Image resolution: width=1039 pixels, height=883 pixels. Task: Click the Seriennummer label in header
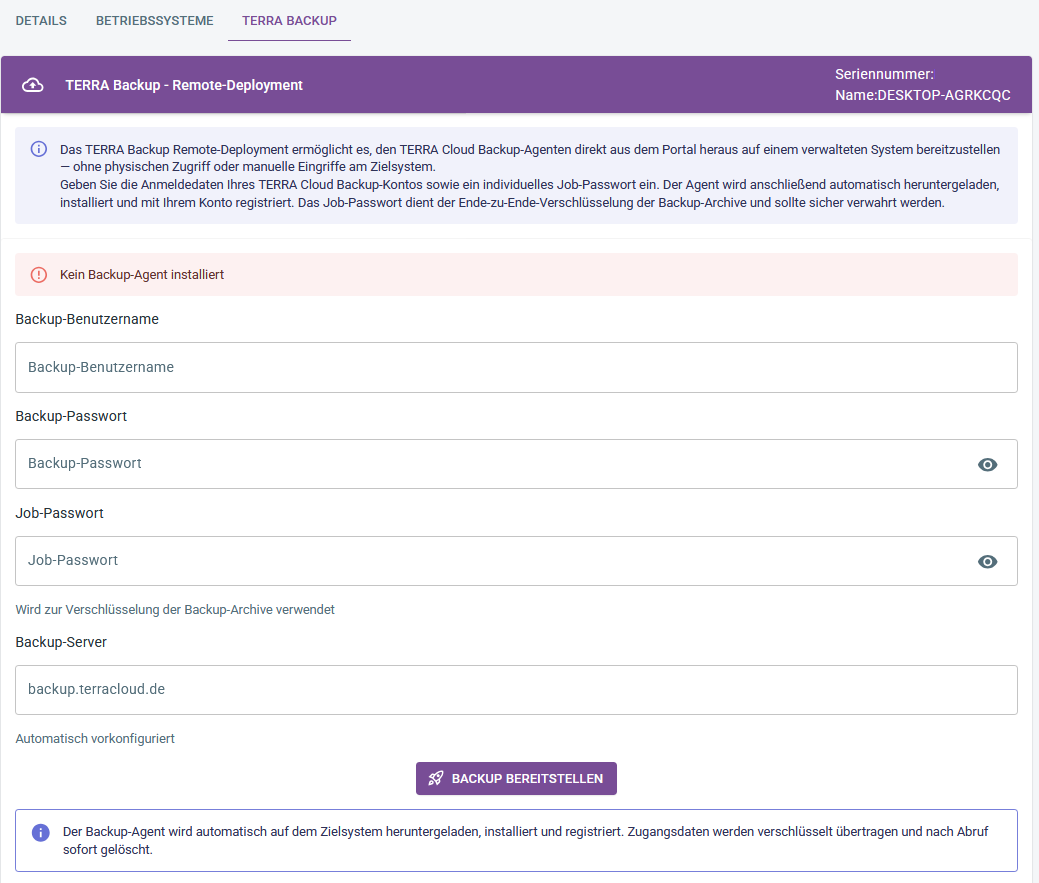tap(884, 74)
